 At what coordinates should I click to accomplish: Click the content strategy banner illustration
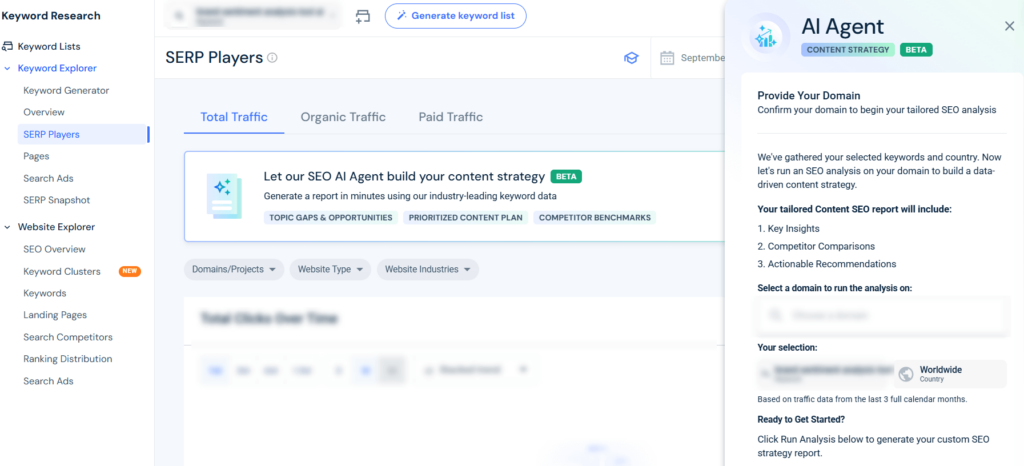point(224,196)
